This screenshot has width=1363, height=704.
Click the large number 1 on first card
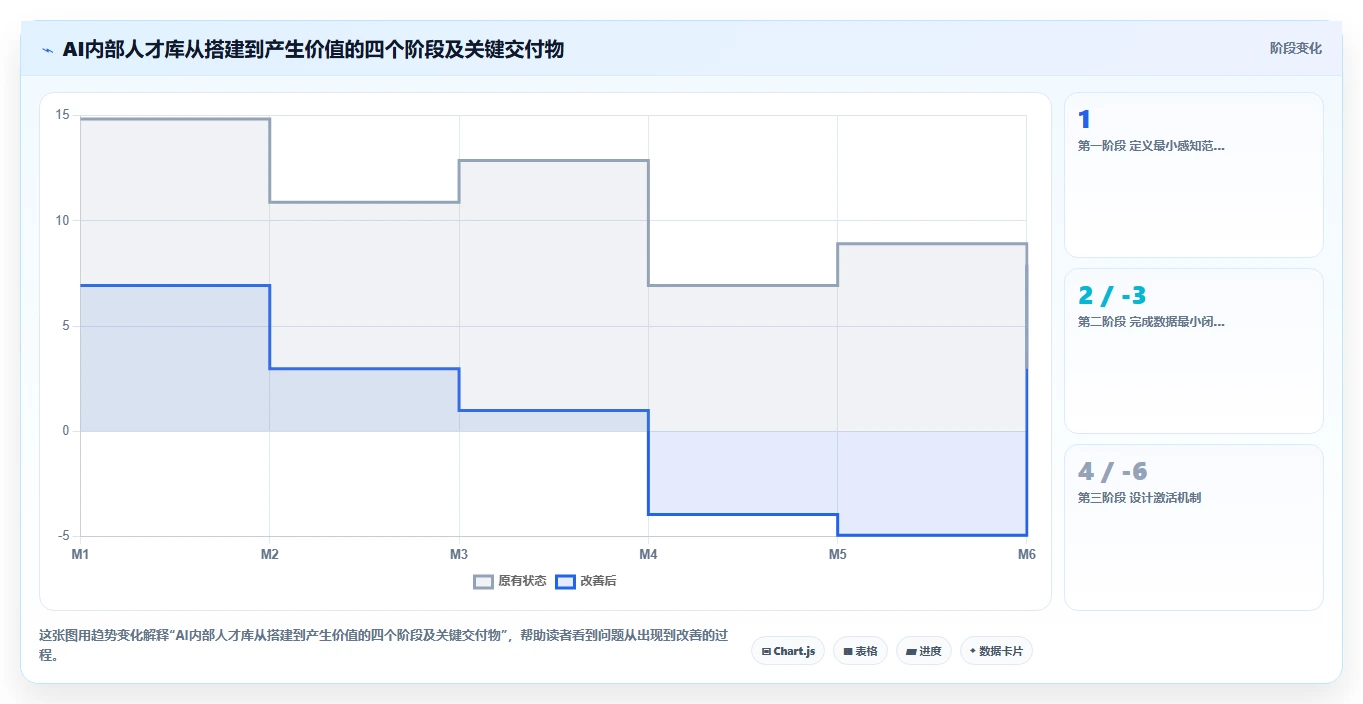point(1085,120)
